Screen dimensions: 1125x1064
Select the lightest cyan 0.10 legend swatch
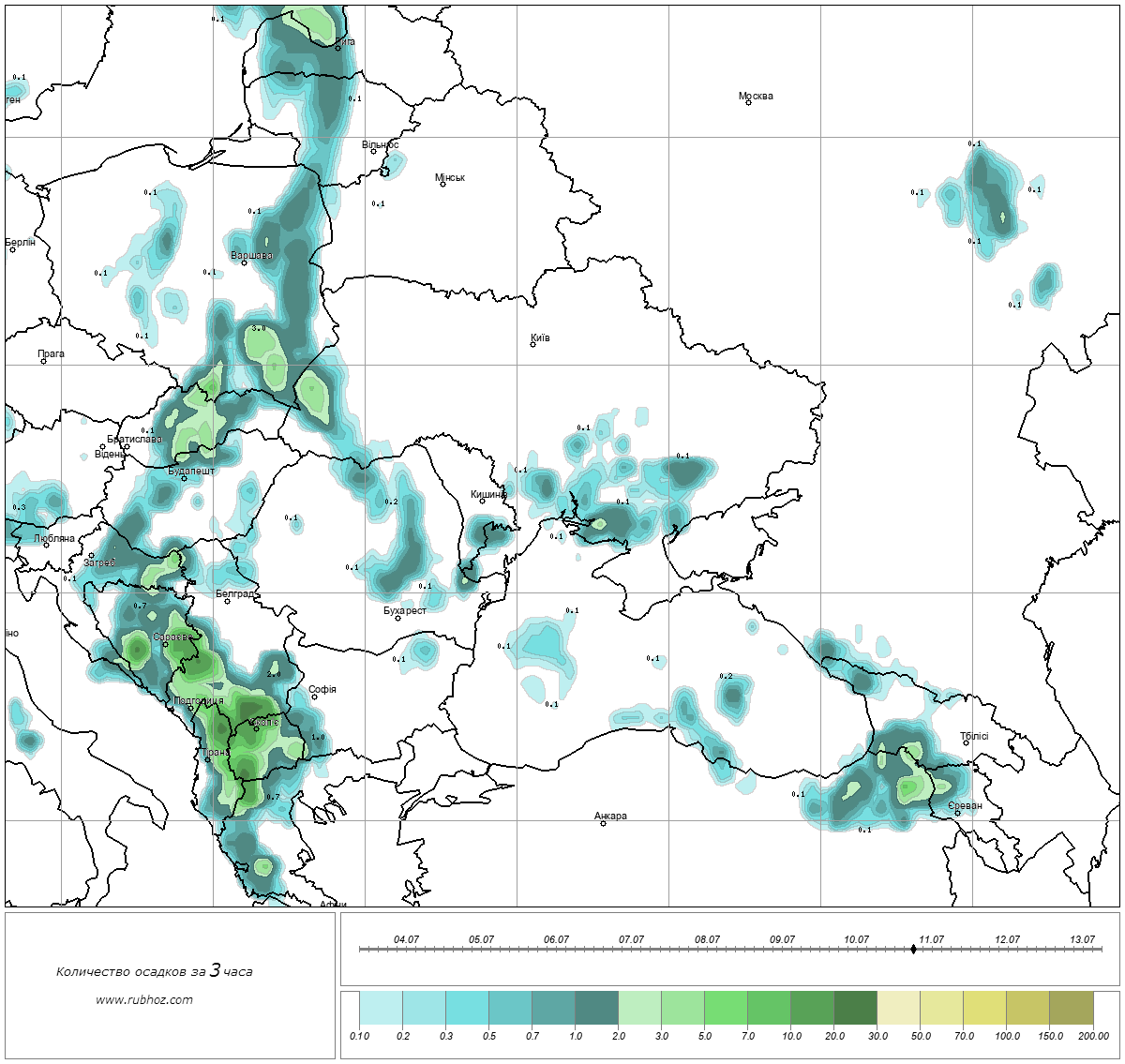pos(381,1010)
